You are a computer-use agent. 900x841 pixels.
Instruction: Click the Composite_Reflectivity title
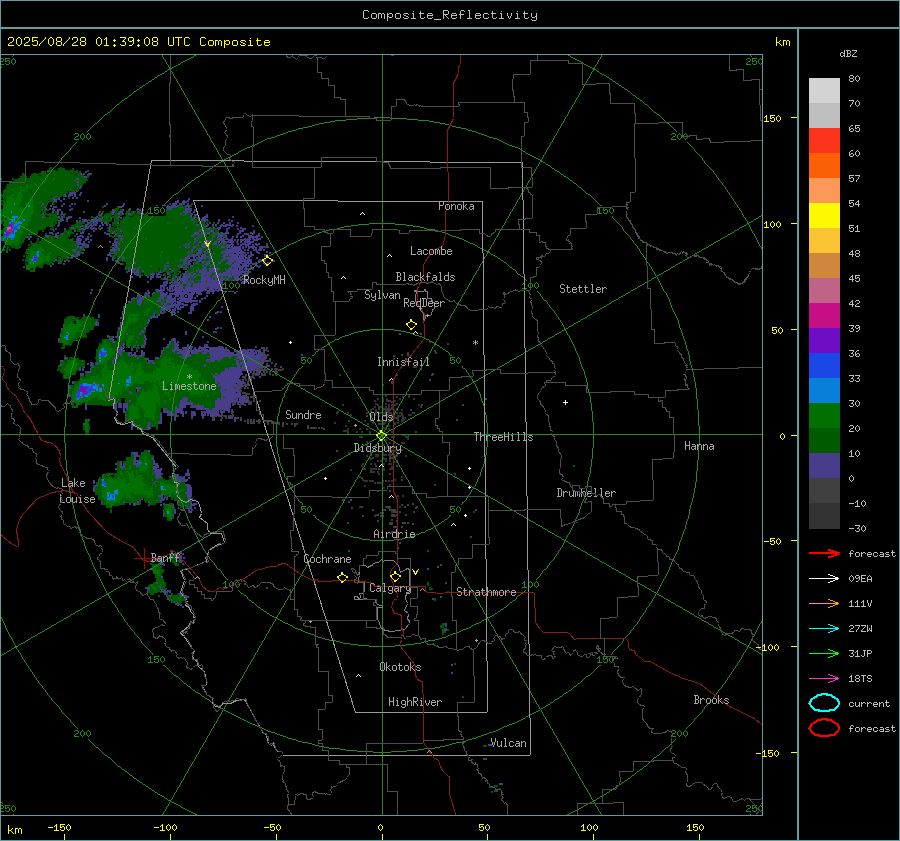click(450, 15)
